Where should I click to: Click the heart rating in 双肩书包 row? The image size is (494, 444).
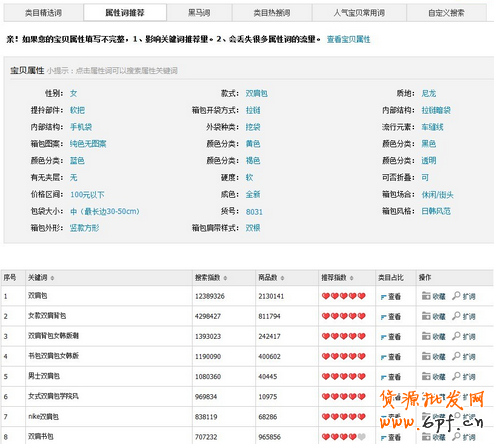click(344, 436)
